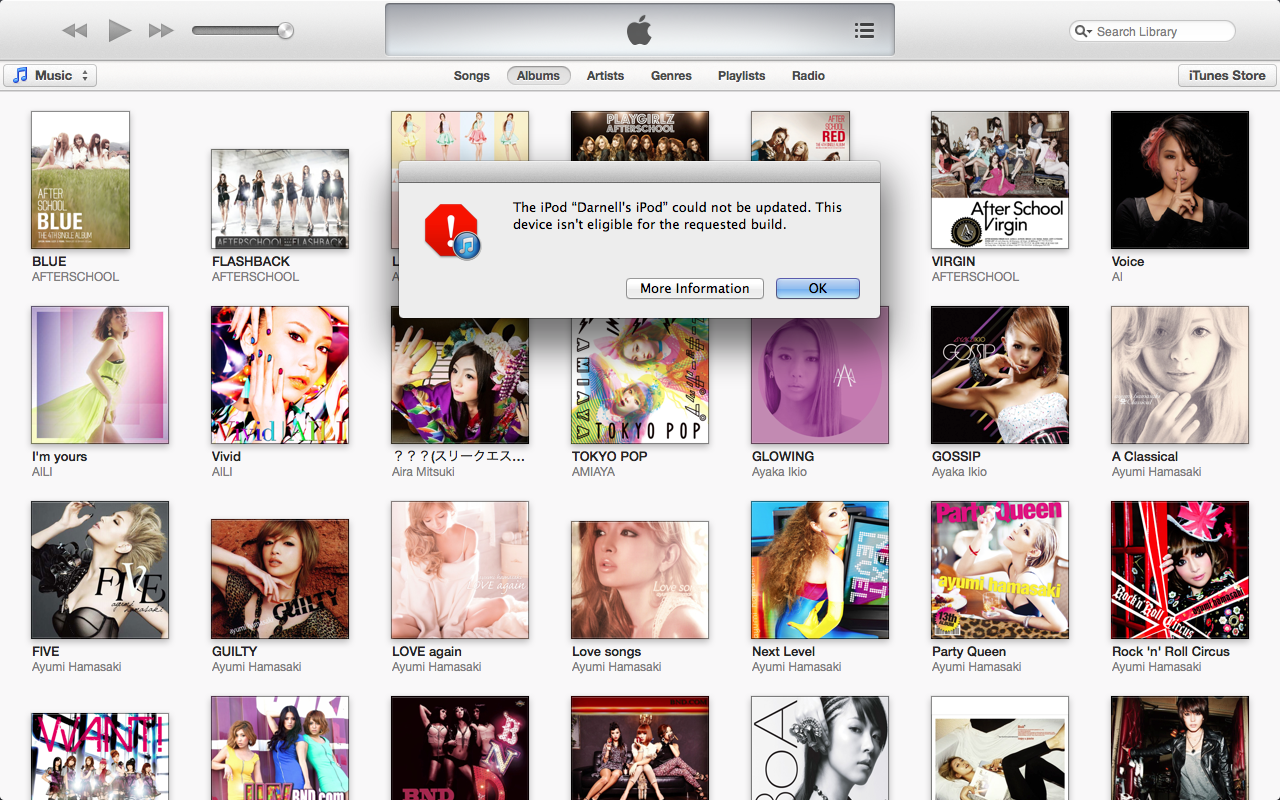Screen dimensions: 1280x800
Task: Click the 'VIRGIN' album title text
Action: click(x=953, y=261)
